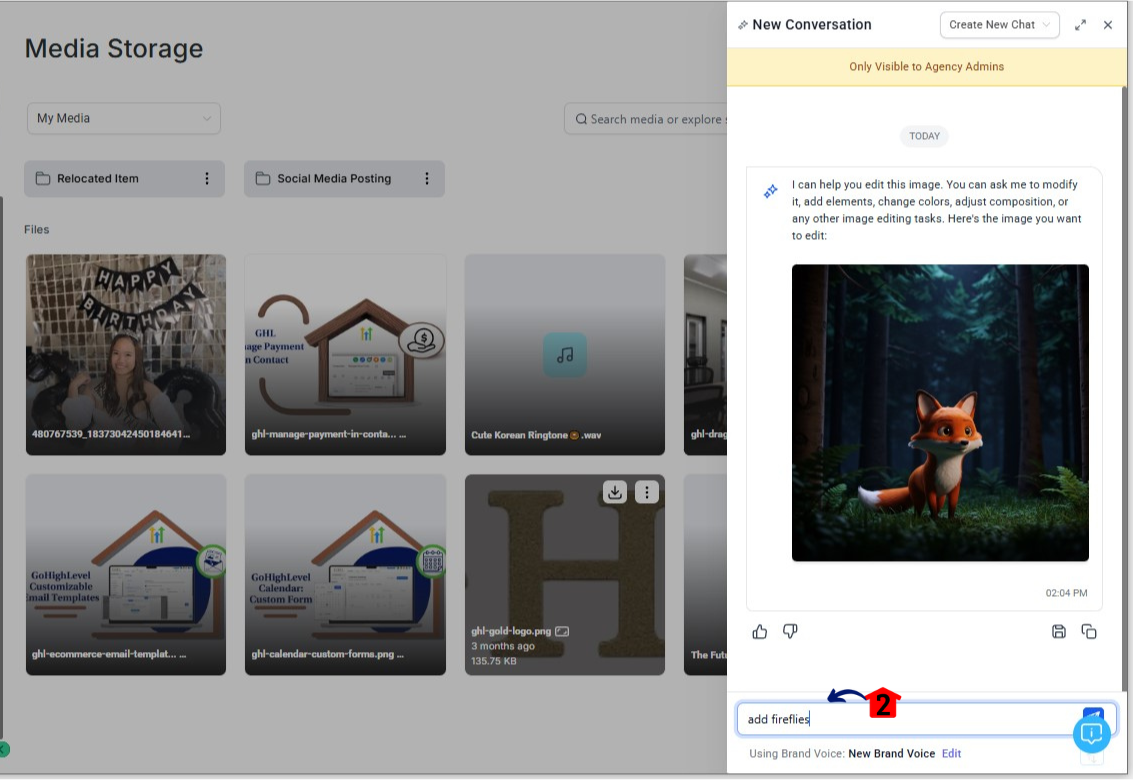Save the AI response with the disk icon
This screenshot has width=1133, height=780.
click(1059, 631)
